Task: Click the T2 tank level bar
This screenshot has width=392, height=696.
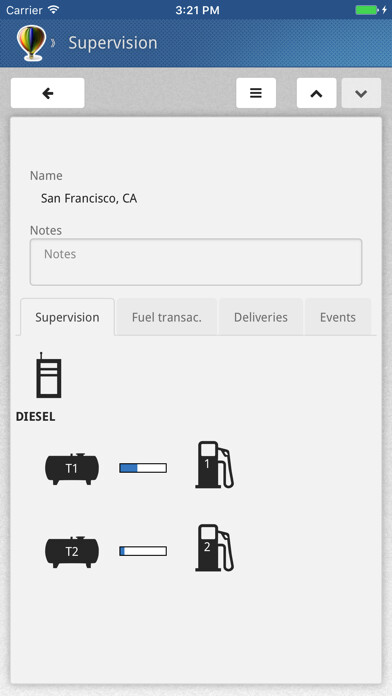Action: (143, 551)
